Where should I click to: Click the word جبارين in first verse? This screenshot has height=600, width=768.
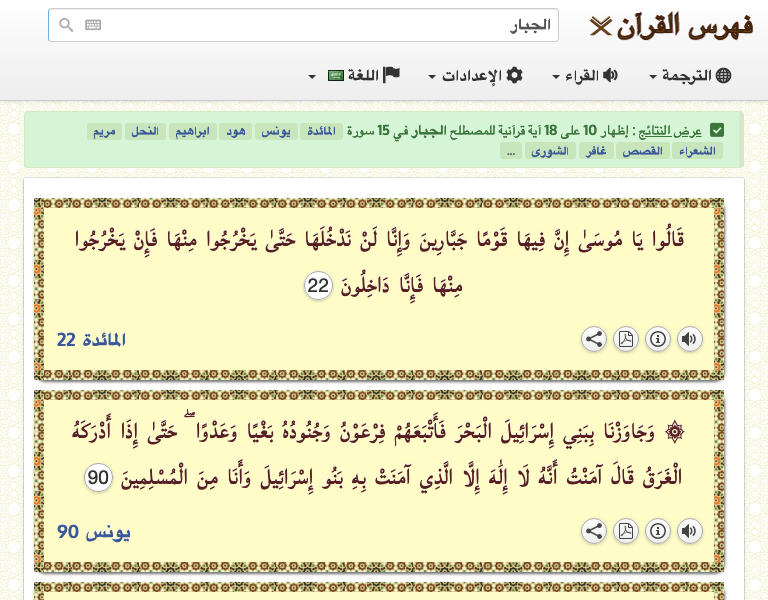pos(443,240)
